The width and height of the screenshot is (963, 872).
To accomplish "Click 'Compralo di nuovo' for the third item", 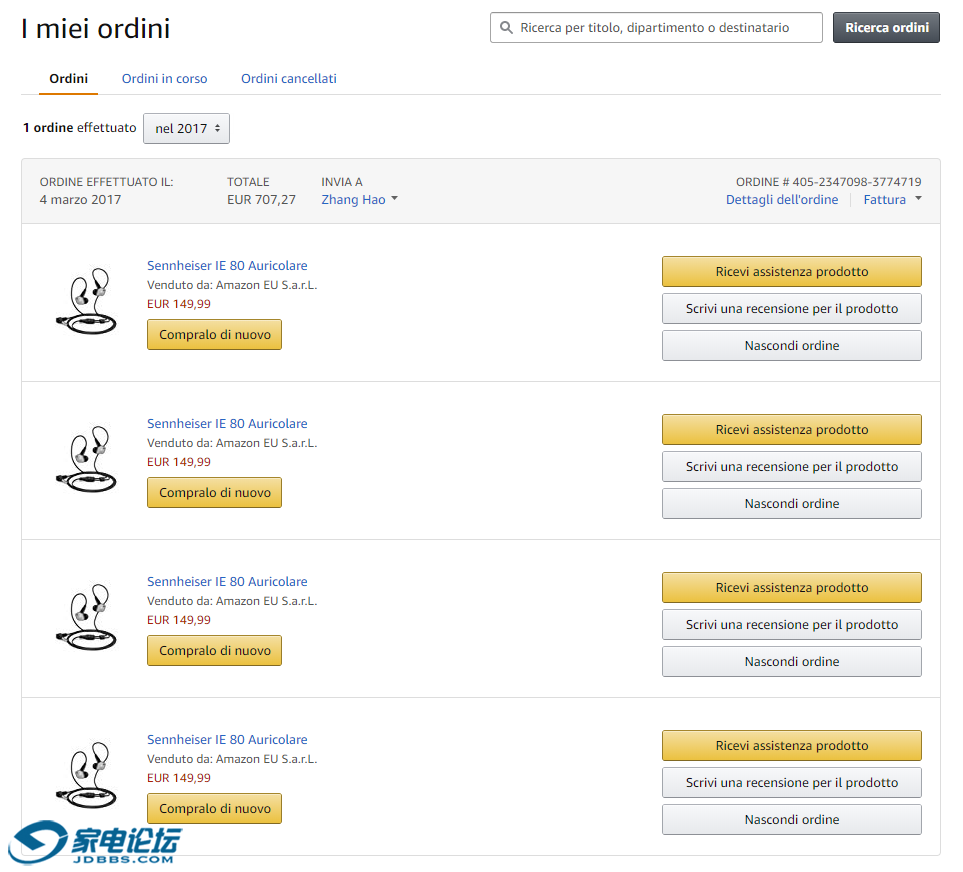I will tap(214, 651).
